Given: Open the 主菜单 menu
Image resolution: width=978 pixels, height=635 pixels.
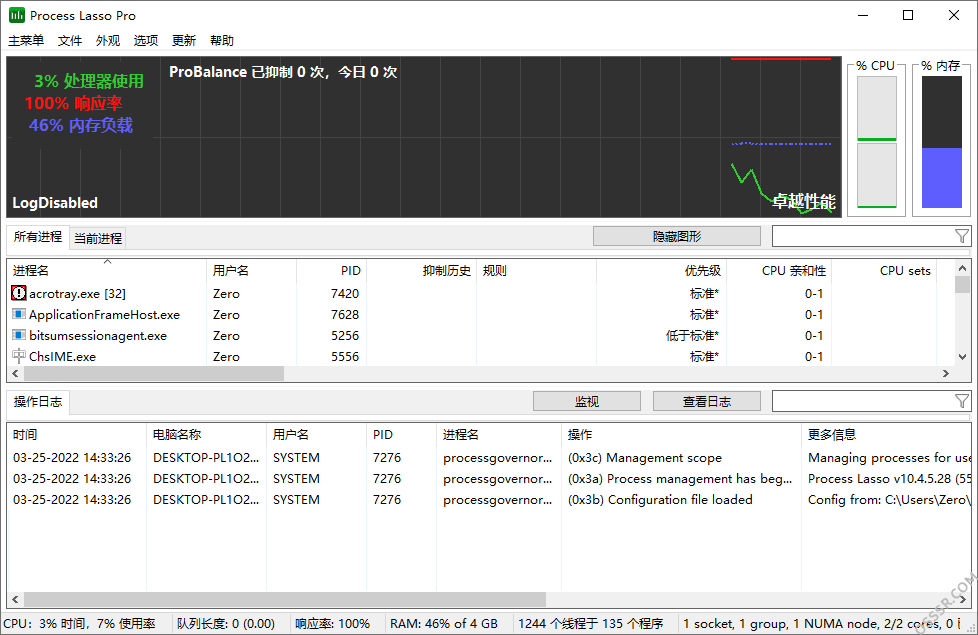Looking at the screenshot, I should pos(26,41).
